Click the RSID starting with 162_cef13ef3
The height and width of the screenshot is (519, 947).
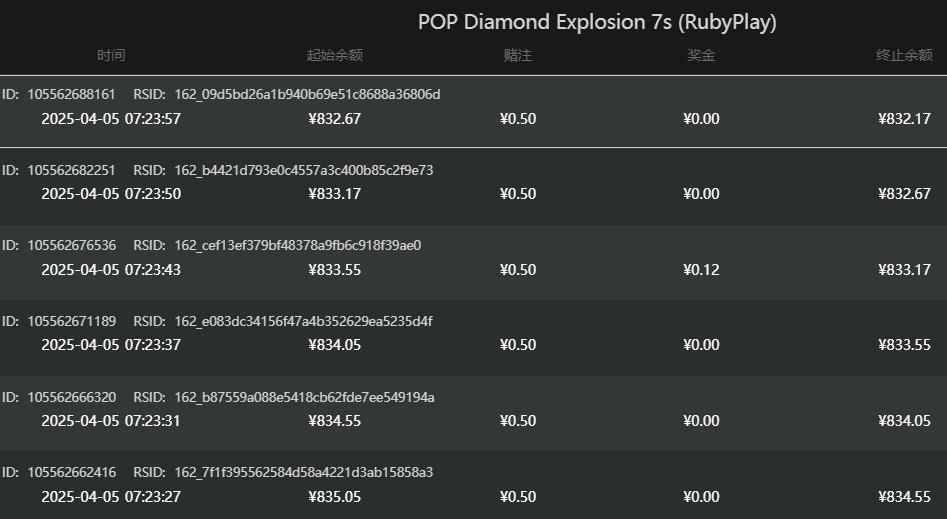click(297, 246)
